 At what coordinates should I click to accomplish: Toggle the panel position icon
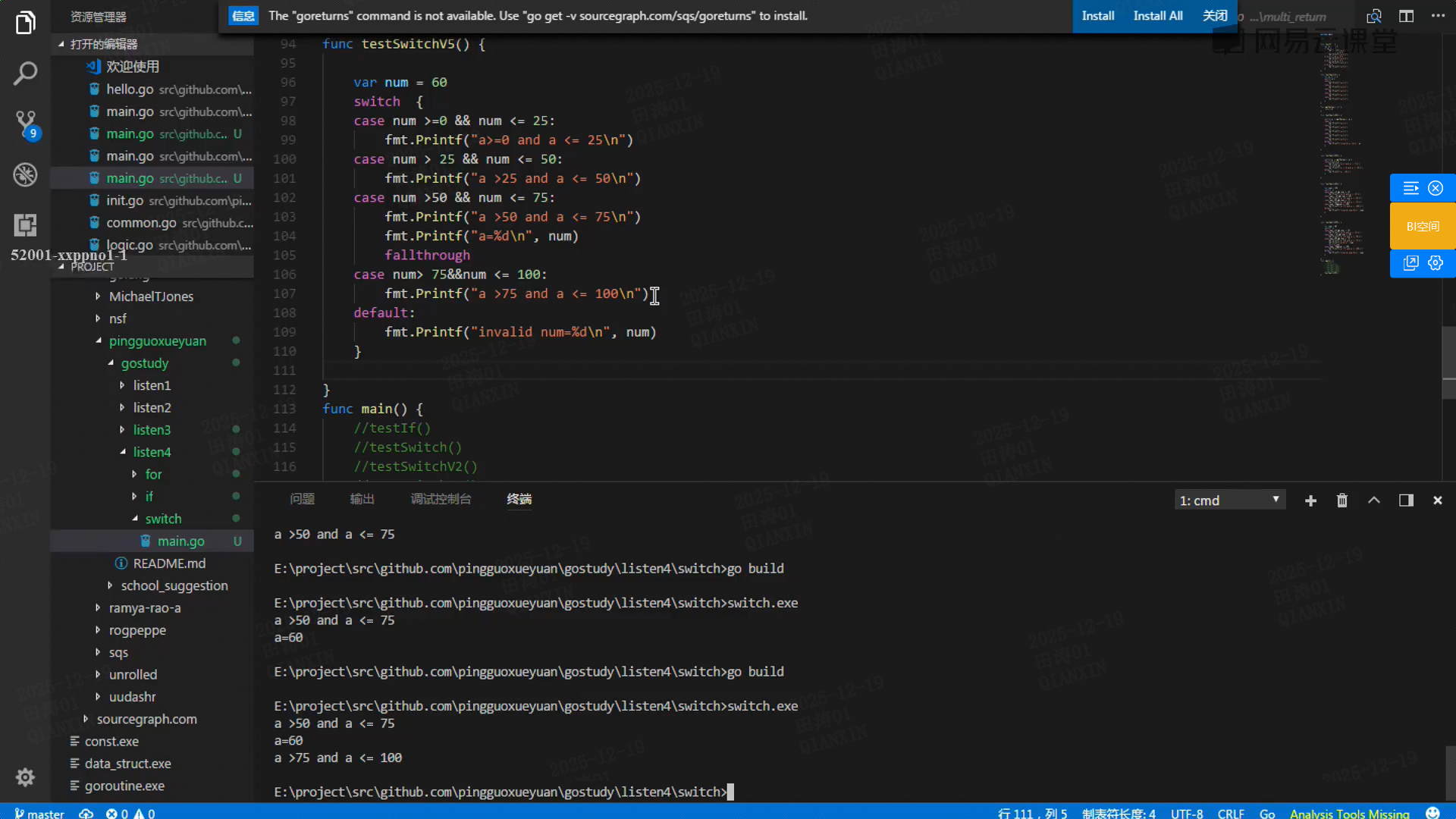point(1406,500)
